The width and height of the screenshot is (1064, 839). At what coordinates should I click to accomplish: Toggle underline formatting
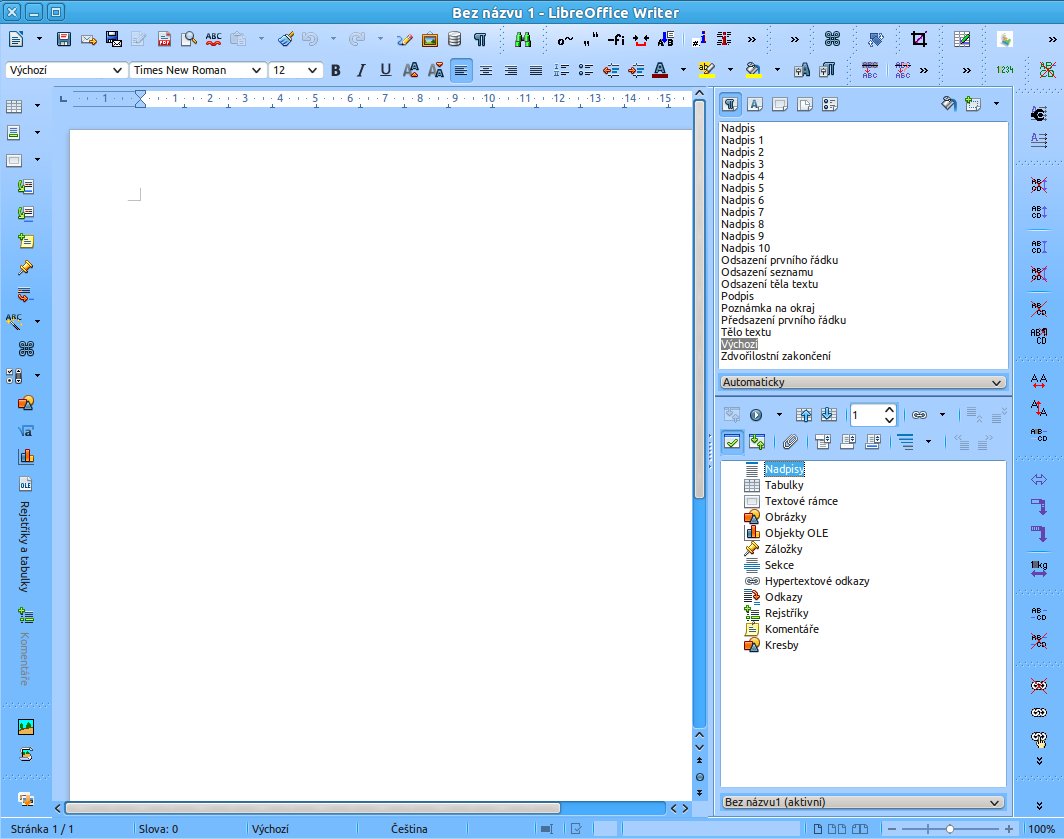(385, 70)
